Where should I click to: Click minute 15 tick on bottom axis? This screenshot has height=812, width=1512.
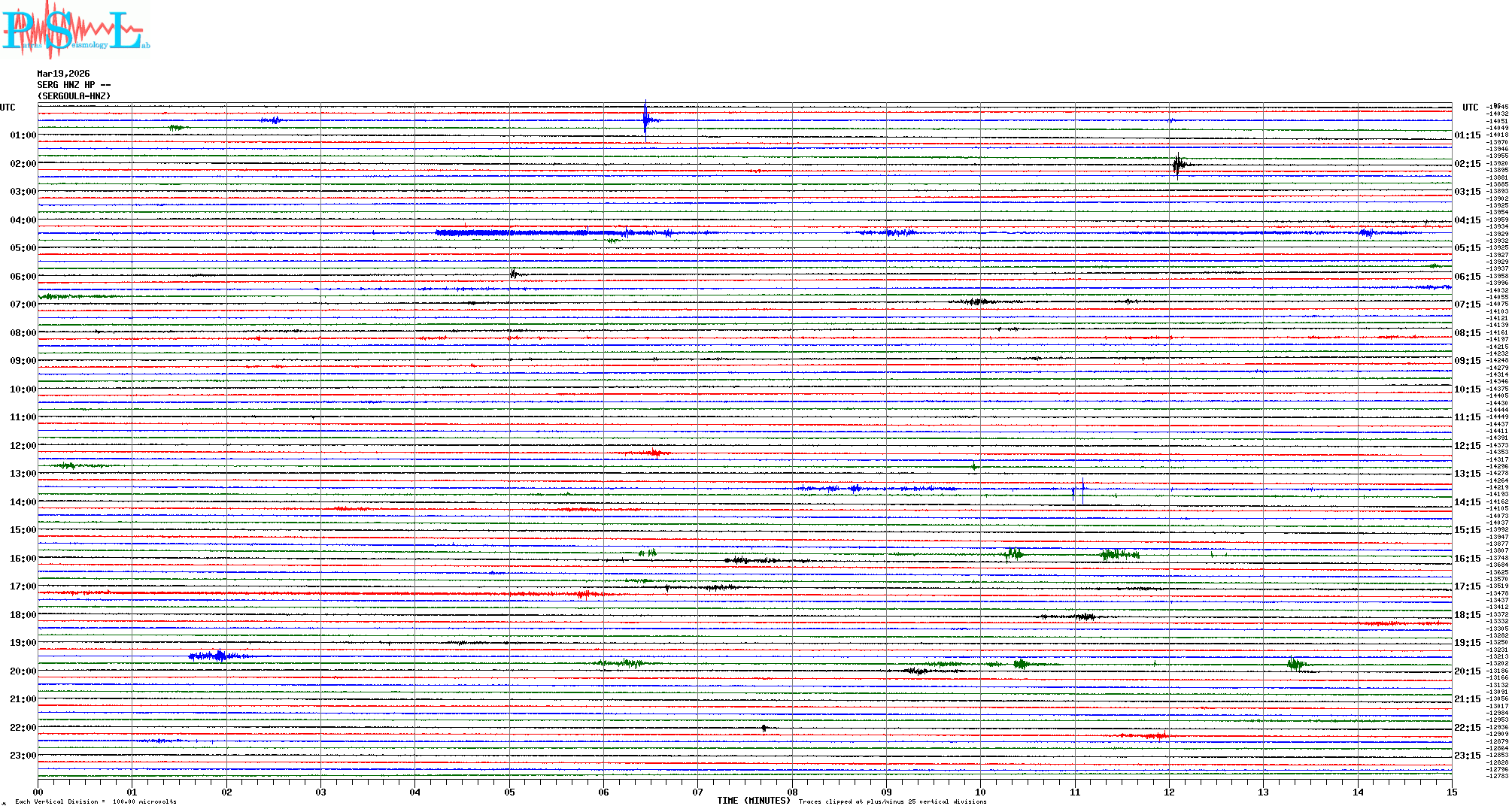point(1451,792)
